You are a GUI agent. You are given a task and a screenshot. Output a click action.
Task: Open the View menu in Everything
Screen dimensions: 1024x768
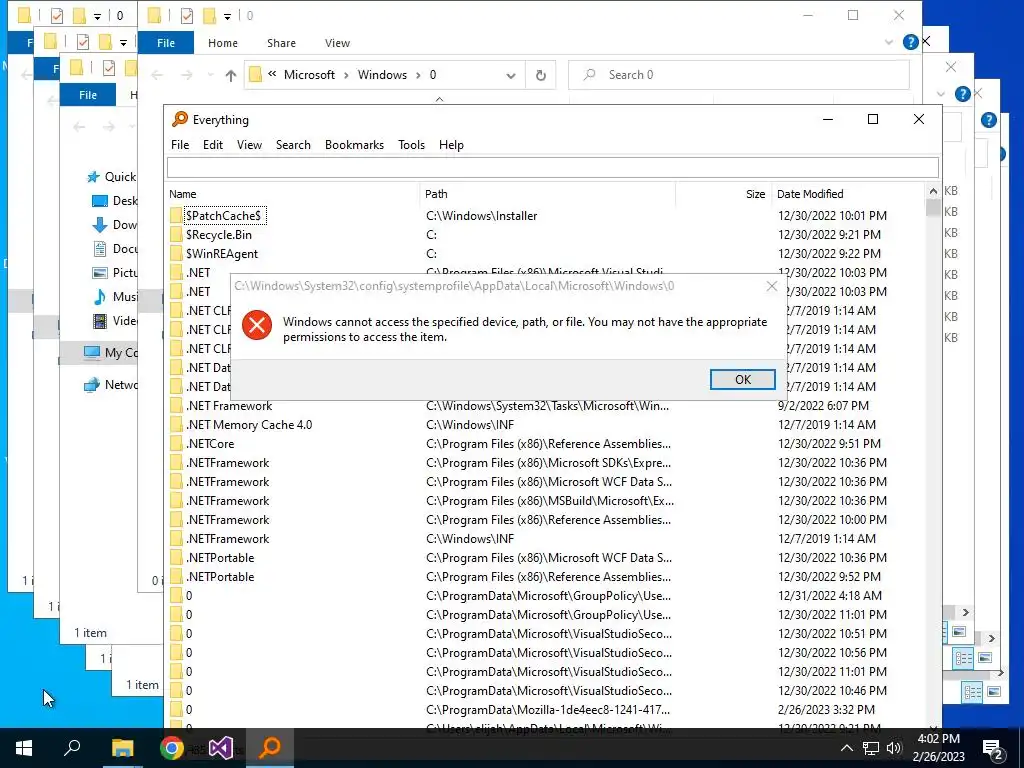coord(249,145)
